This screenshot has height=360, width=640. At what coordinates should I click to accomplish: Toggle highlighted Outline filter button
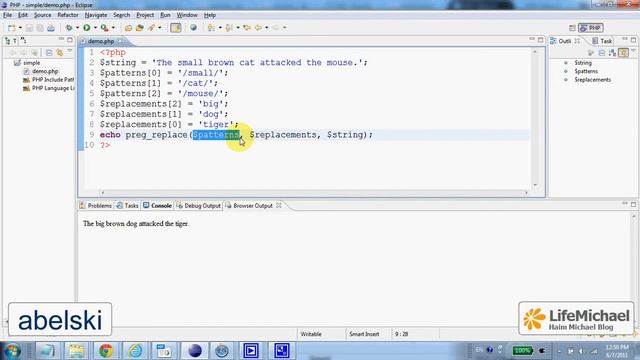(623, 53)
